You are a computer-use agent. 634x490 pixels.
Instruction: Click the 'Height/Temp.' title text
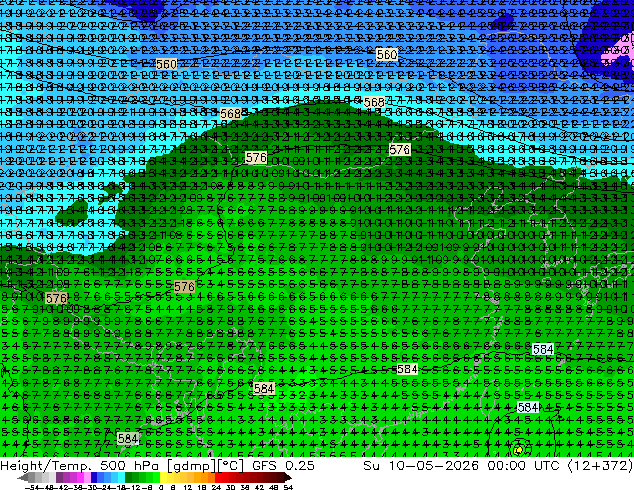click(x=44, y=465)
